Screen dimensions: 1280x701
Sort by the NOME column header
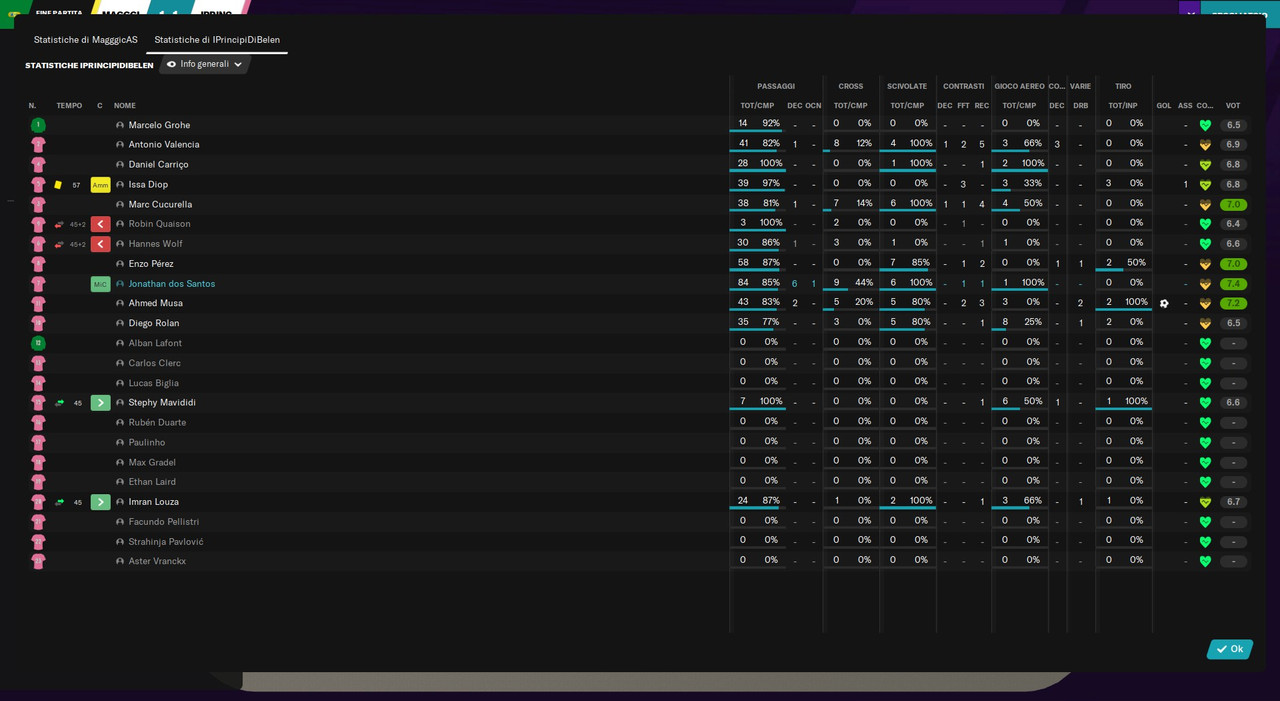125,106
